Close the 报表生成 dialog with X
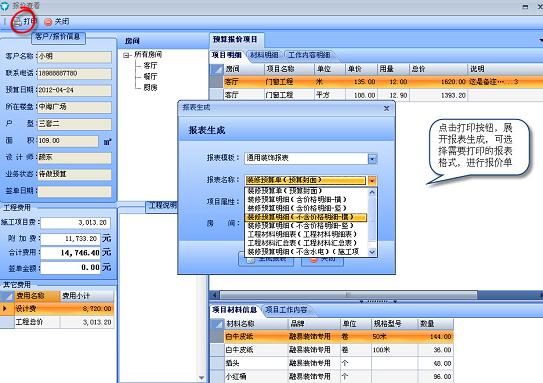This screenshot has width=543, height=383. pos(386,108)
